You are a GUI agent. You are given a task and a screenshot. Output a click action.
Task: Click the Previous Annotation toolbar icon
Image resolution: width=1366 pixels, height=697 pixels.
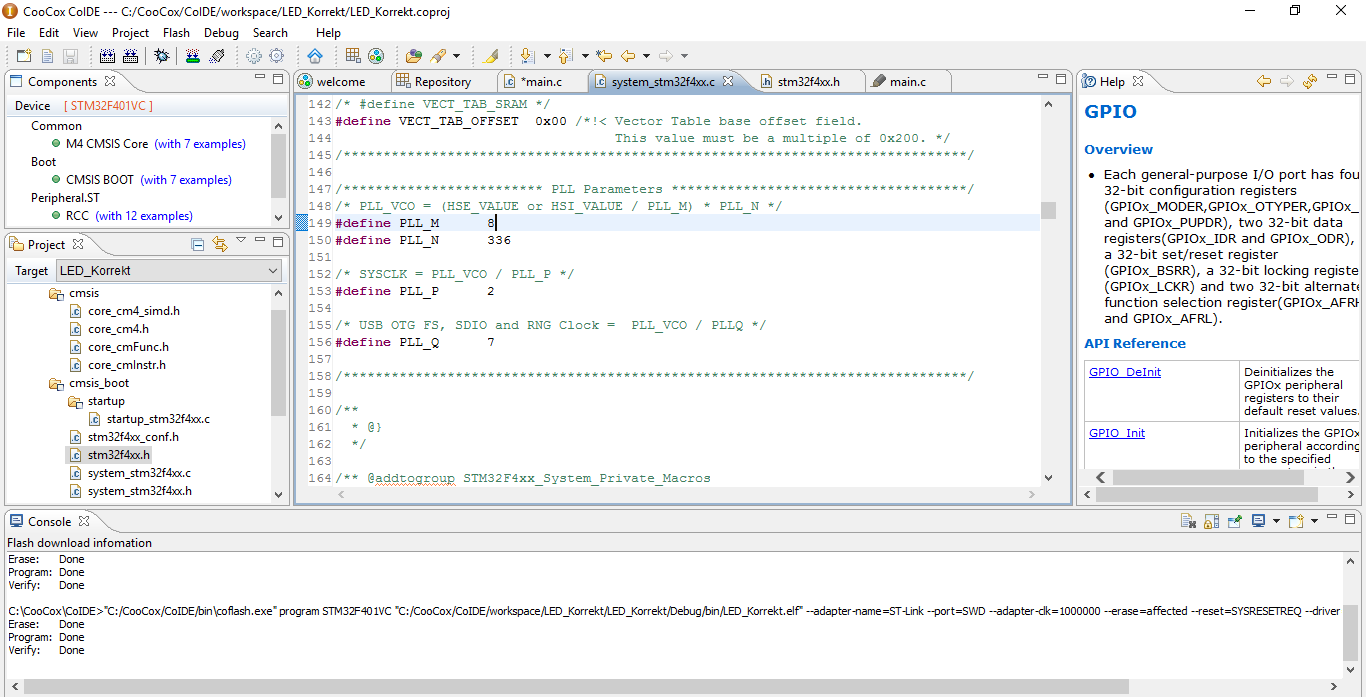[565, 56]
